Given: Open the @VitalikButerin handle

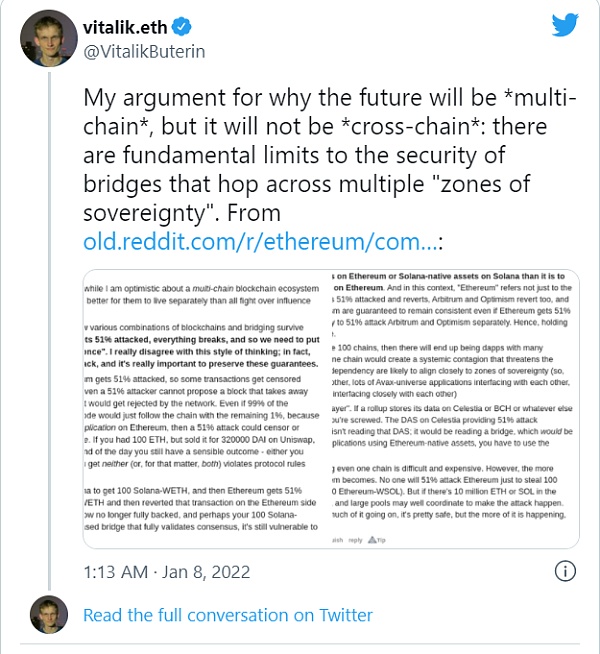Looking at the screenshot, I should coord(144,52).
